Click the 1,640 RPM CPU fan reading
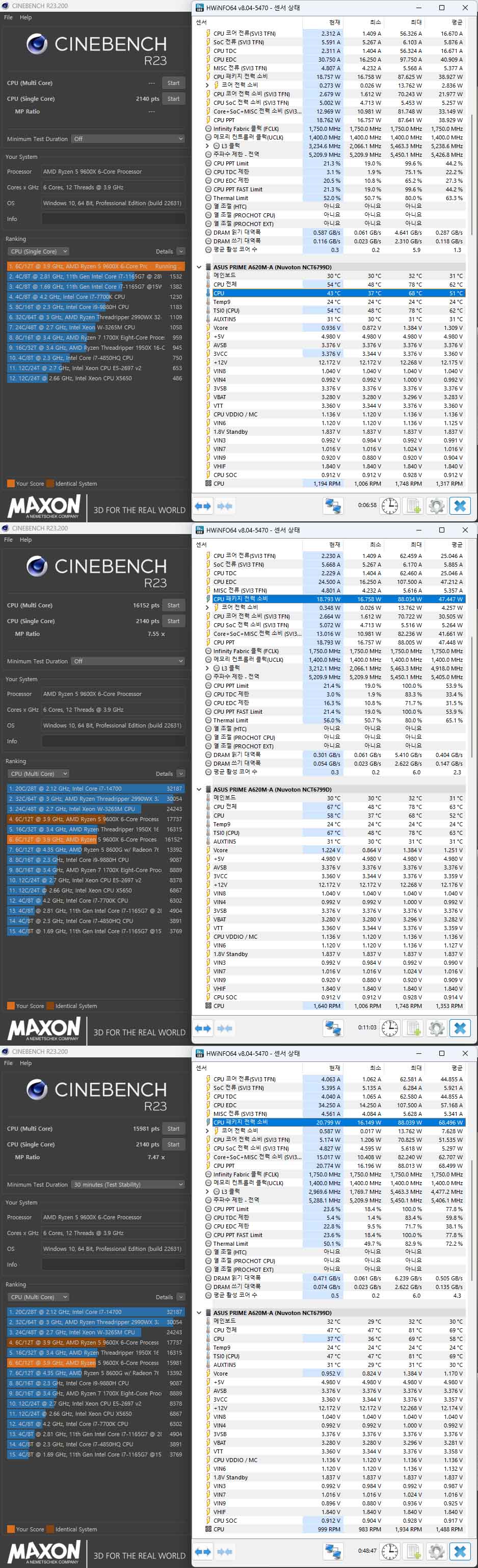 (x=327, y=1005)
